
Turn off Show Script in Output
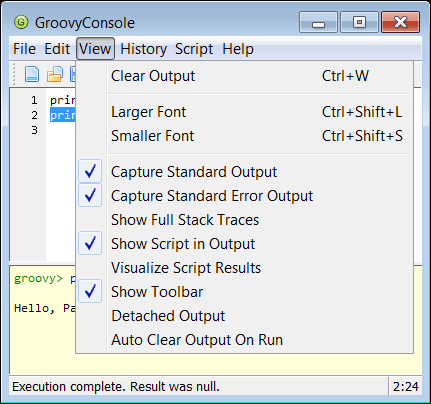click(244, 244)
